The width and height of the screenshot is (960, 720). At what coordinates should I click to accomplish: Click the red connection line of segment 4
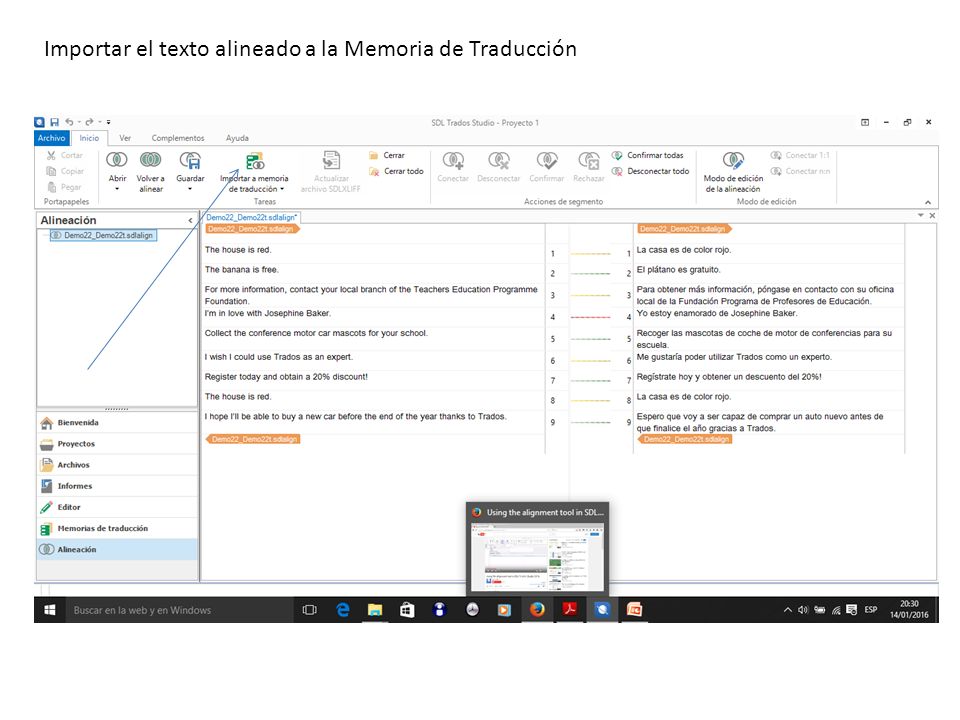[x=590, y=317]
